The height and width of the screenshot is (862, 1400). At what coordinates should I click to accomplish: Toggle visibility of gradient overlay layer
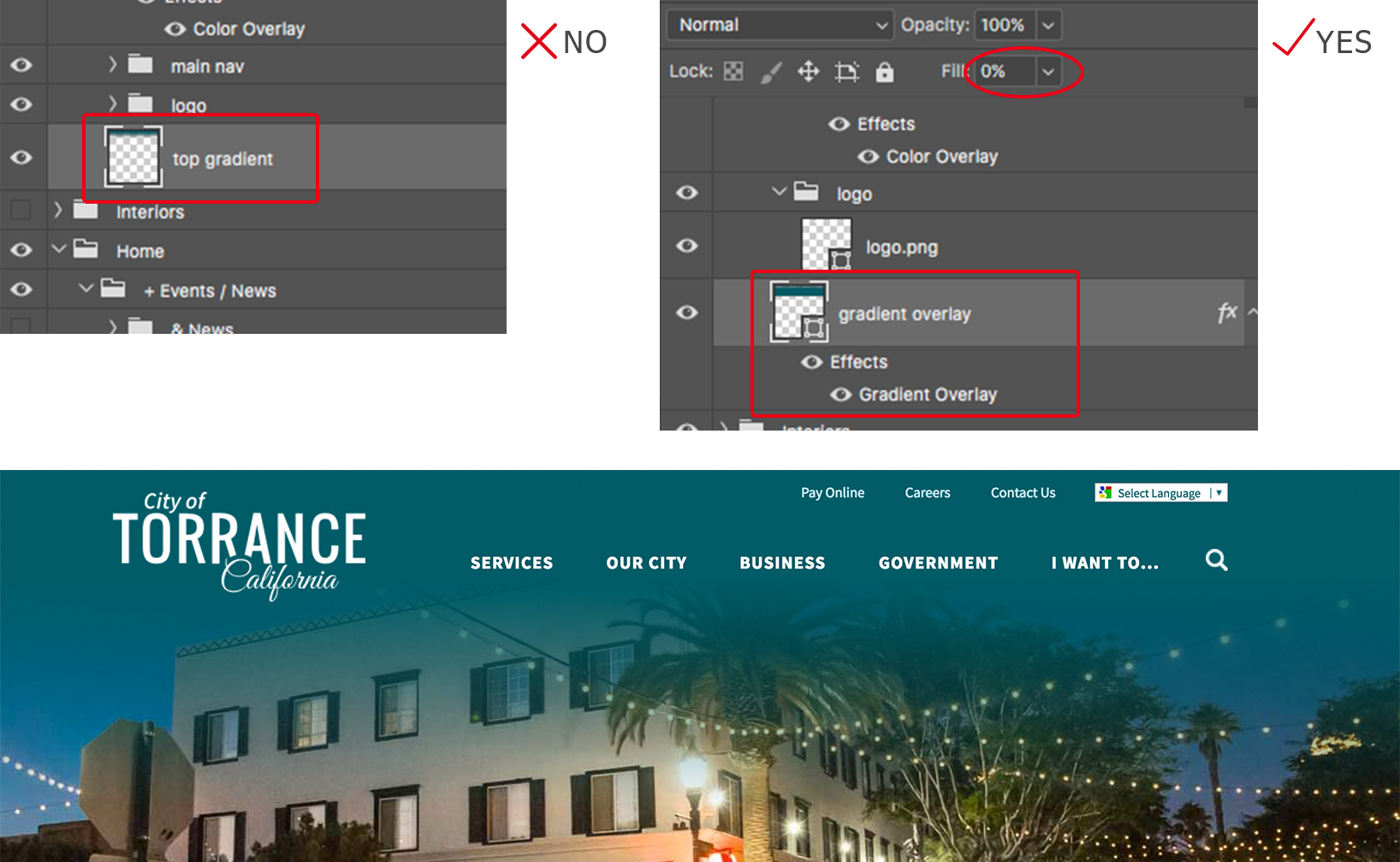(686, 312)
